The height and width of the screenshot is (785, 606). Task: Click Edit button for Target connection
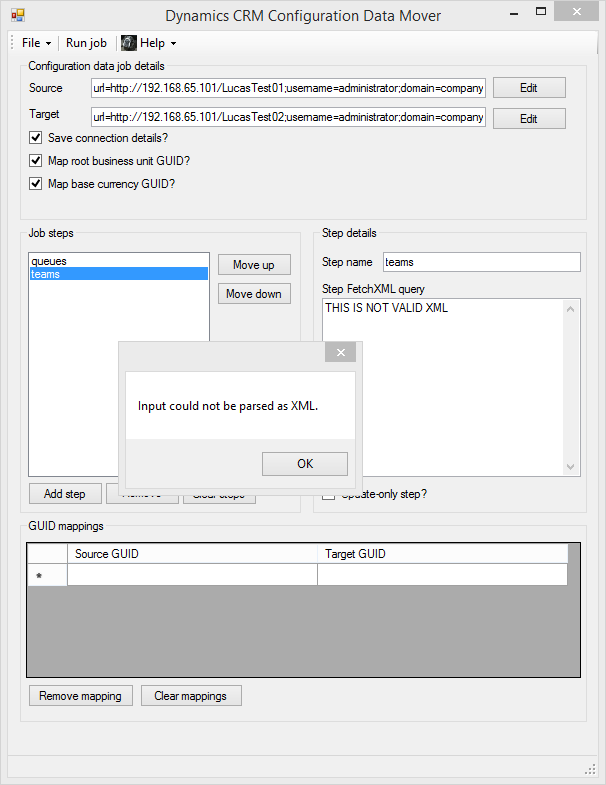529,119
